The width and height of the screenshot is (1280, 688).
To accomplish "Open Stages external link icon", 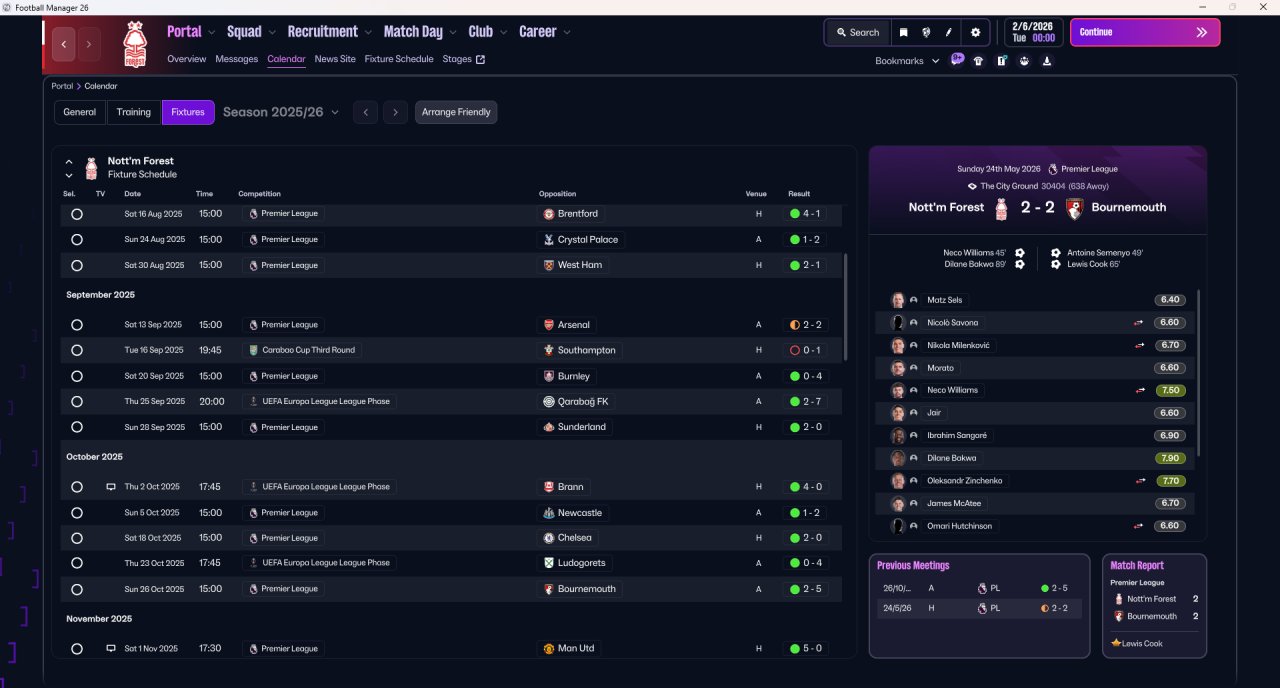I will [x=480, y=59].
